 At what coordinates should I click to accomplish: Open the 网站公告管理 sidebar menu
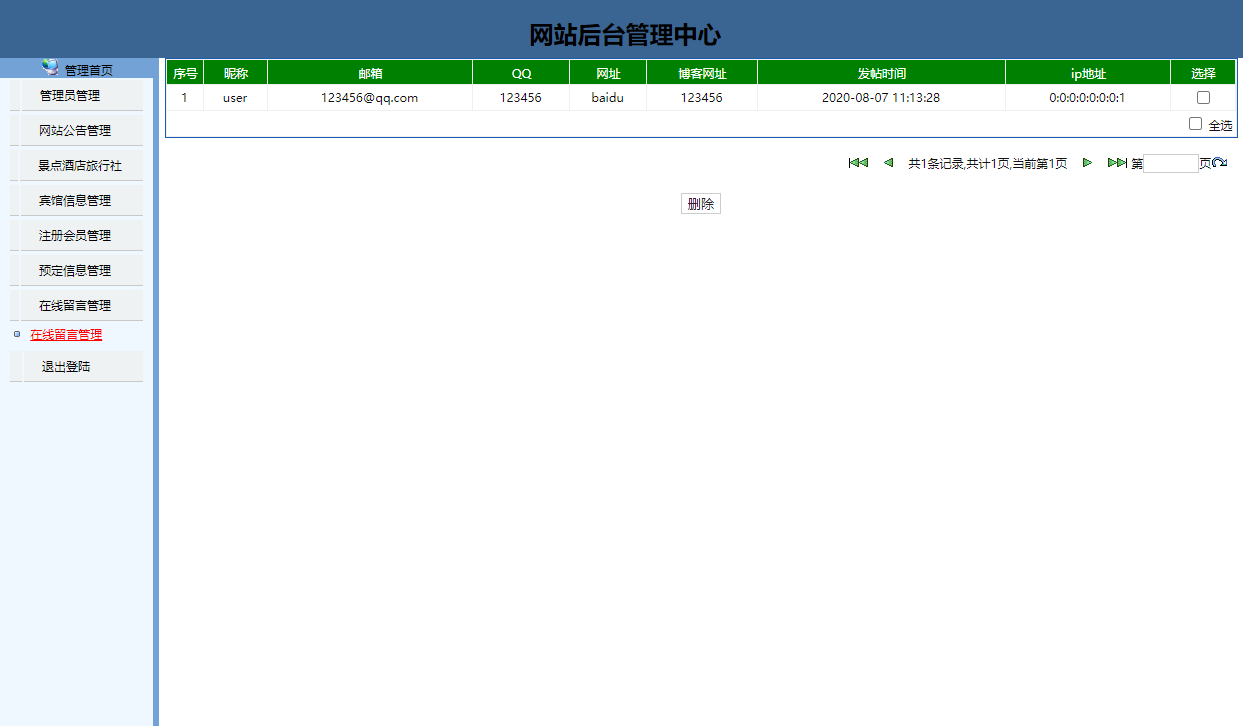pos(75,129)
